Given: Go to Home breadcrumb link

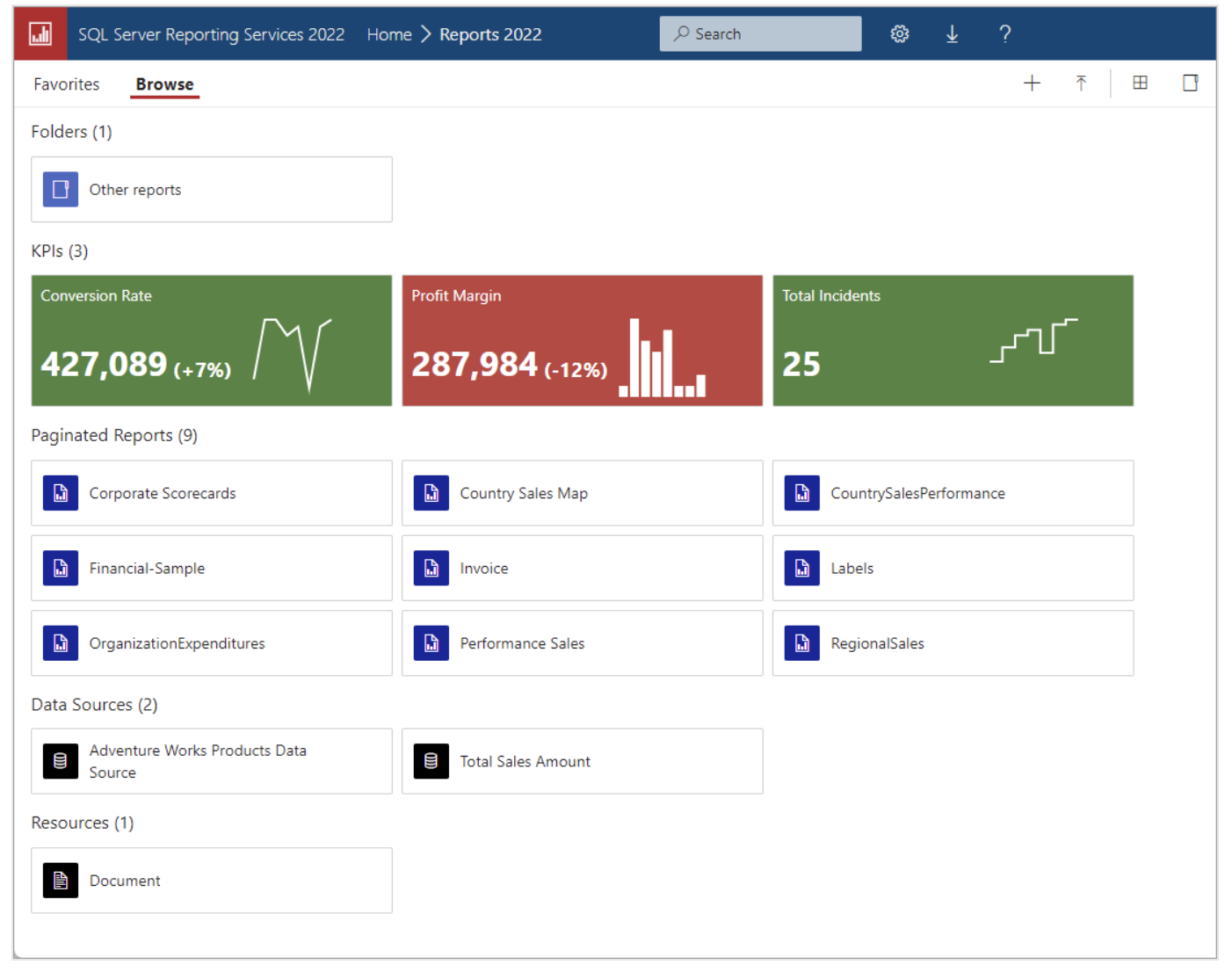Looking at the screenshot, I should point(389,34).
